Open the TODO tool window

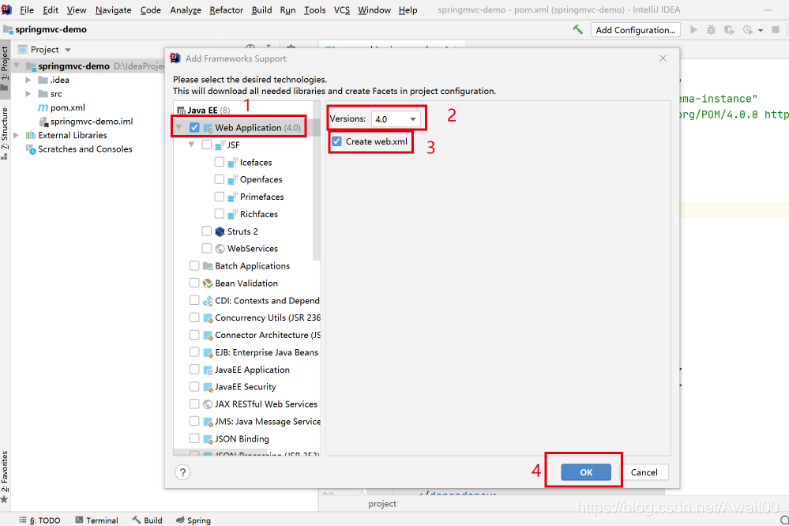40,520
